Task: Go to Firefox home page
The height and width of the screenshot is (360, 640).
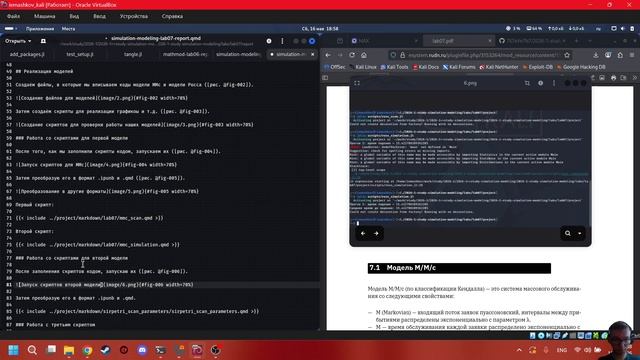Action: (364, 55)
